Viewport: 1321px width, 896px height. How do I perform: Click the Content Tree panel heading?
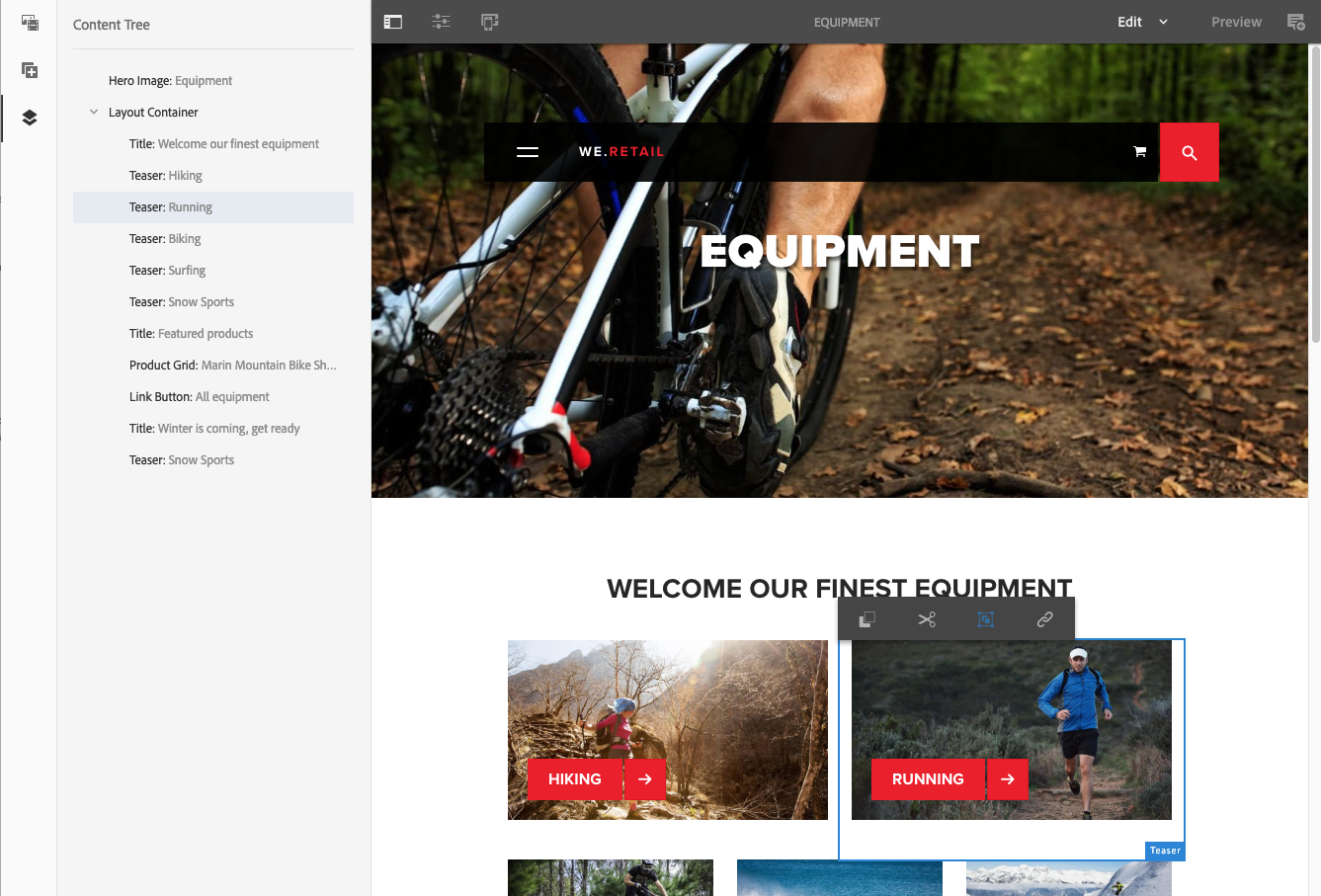click(112, 25)
